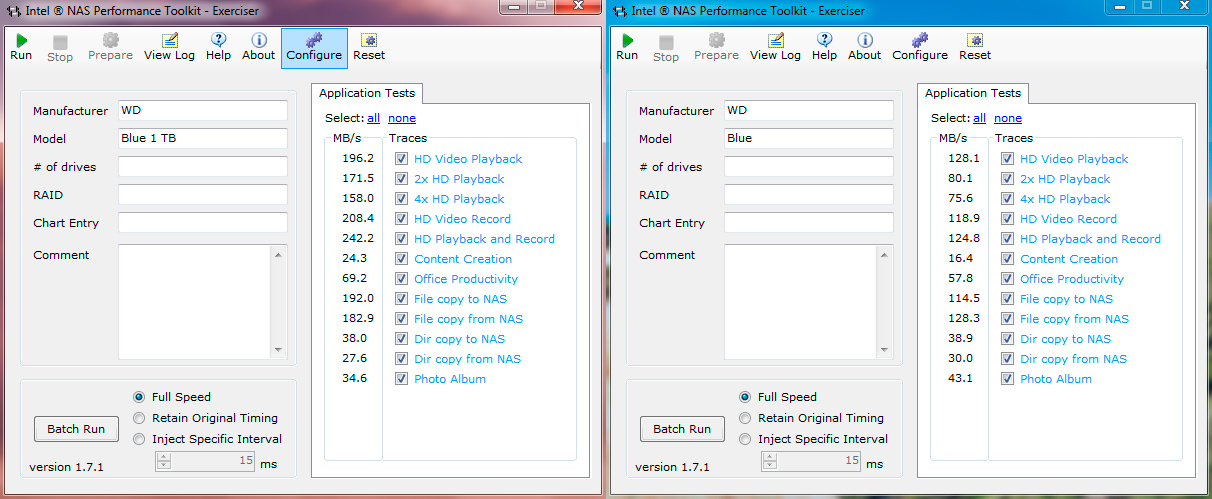Click the right window title bar app icon
Viewport: 1212px width, 499px height.
coord(619,12)
